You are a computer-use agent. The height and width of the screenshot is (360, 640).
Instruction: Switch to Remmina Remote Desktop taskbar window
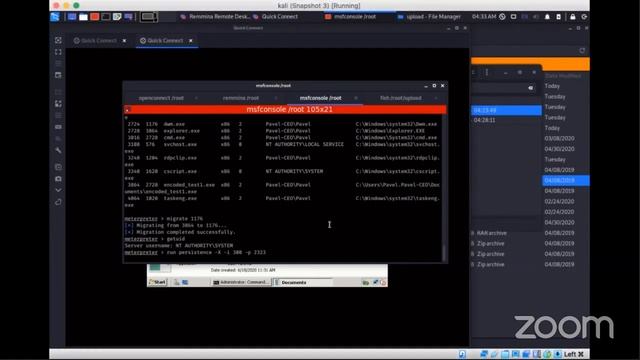[x=215, y=17]
